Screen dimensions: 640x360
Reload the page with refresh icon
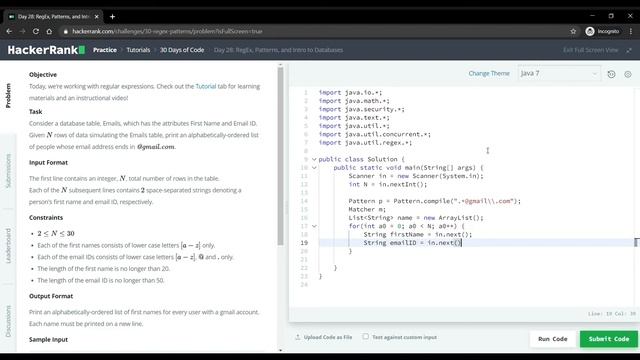tap(36, 31)
